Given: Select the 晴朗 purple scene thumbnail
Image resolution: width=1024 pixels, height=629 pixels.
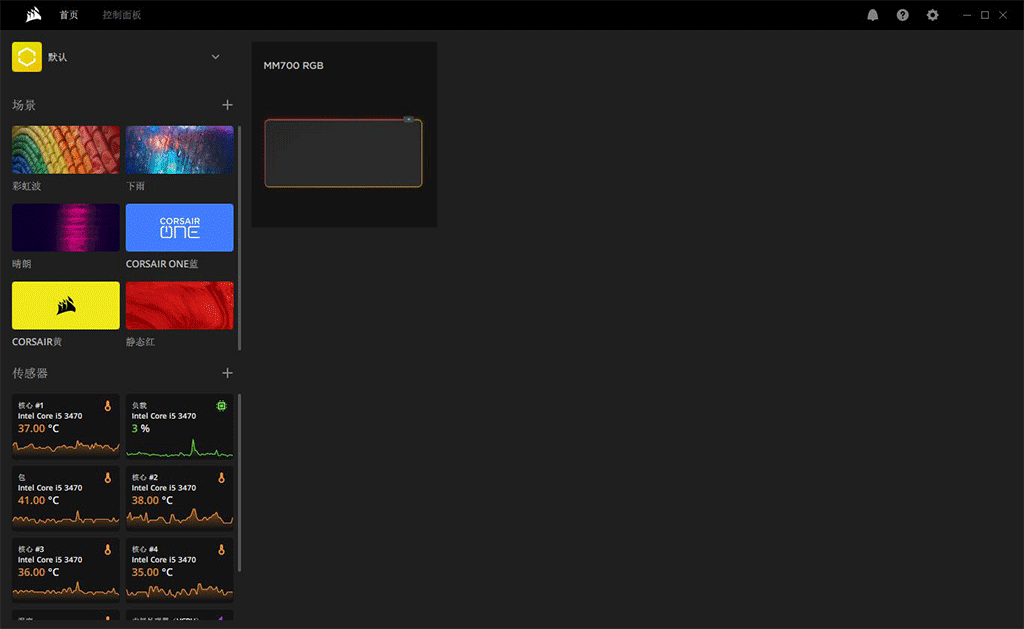Looking at the screenshot, I should (x=66, y=227).
